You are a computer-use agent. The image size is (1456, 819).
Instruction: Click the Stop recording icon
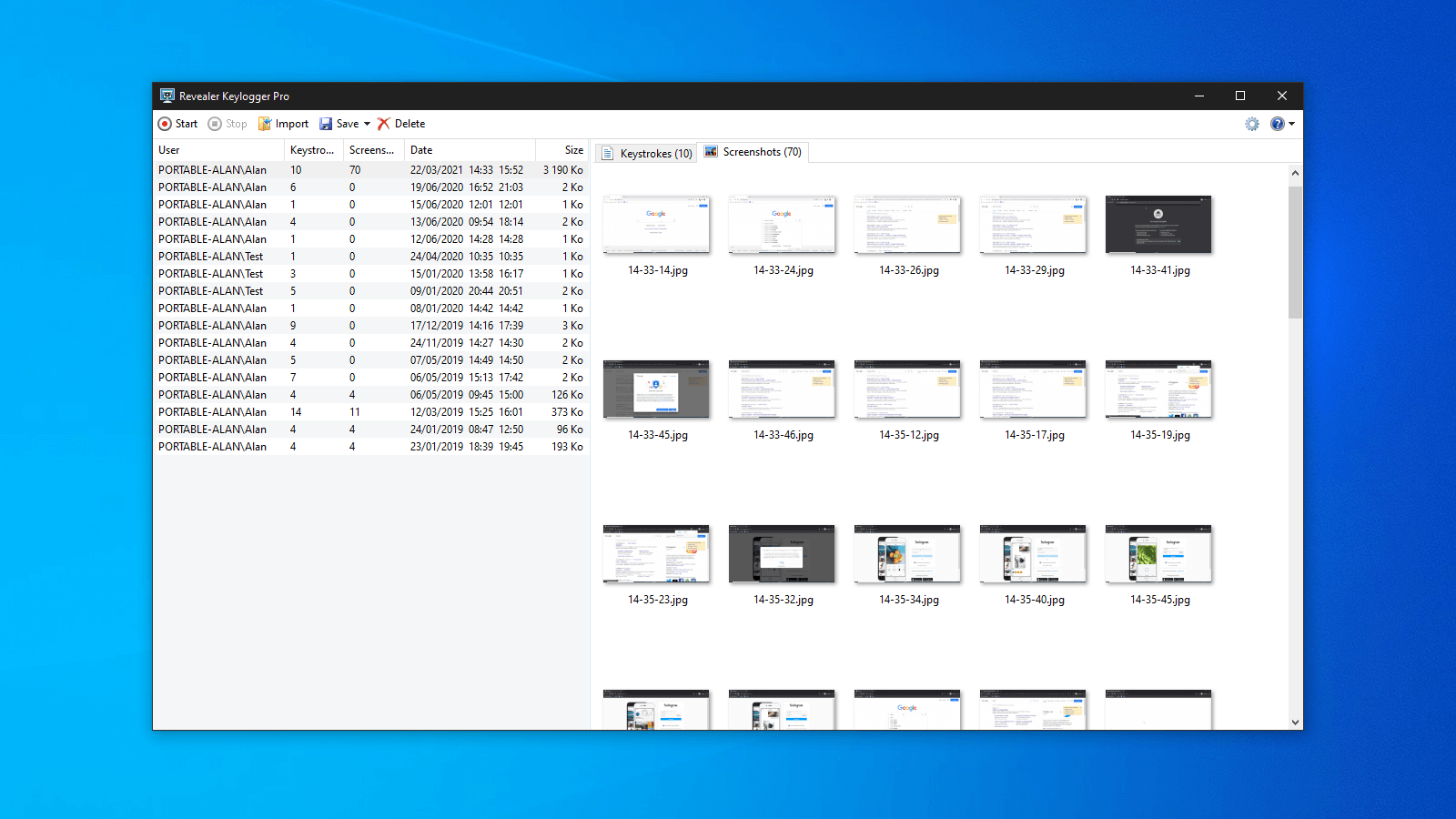[x=215, y=124]
